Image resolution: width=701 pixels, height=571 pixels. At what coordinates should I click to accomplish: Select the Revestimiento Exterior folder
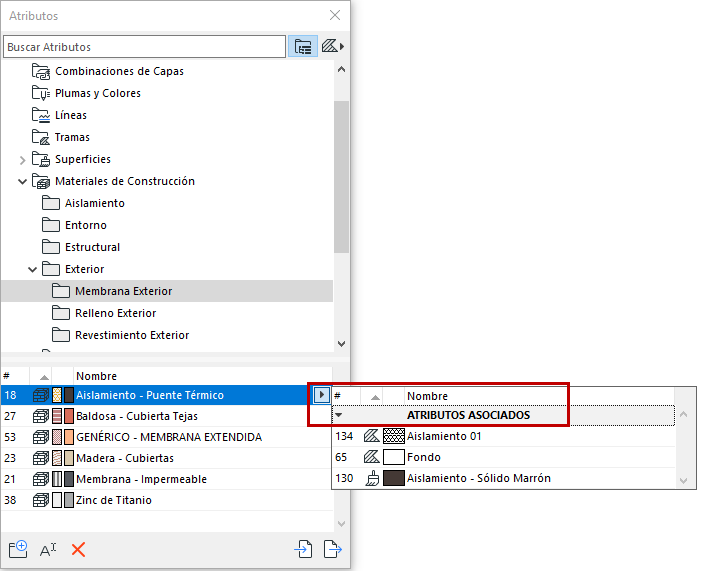coord(132,335)
